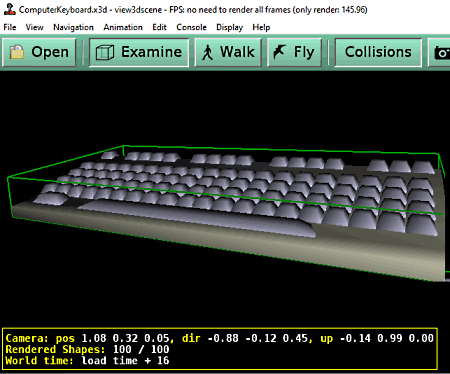The width and height of the screenshot is (450, 374).
Task: Click the view3dscene title bar icon
Action: point(10,9)
